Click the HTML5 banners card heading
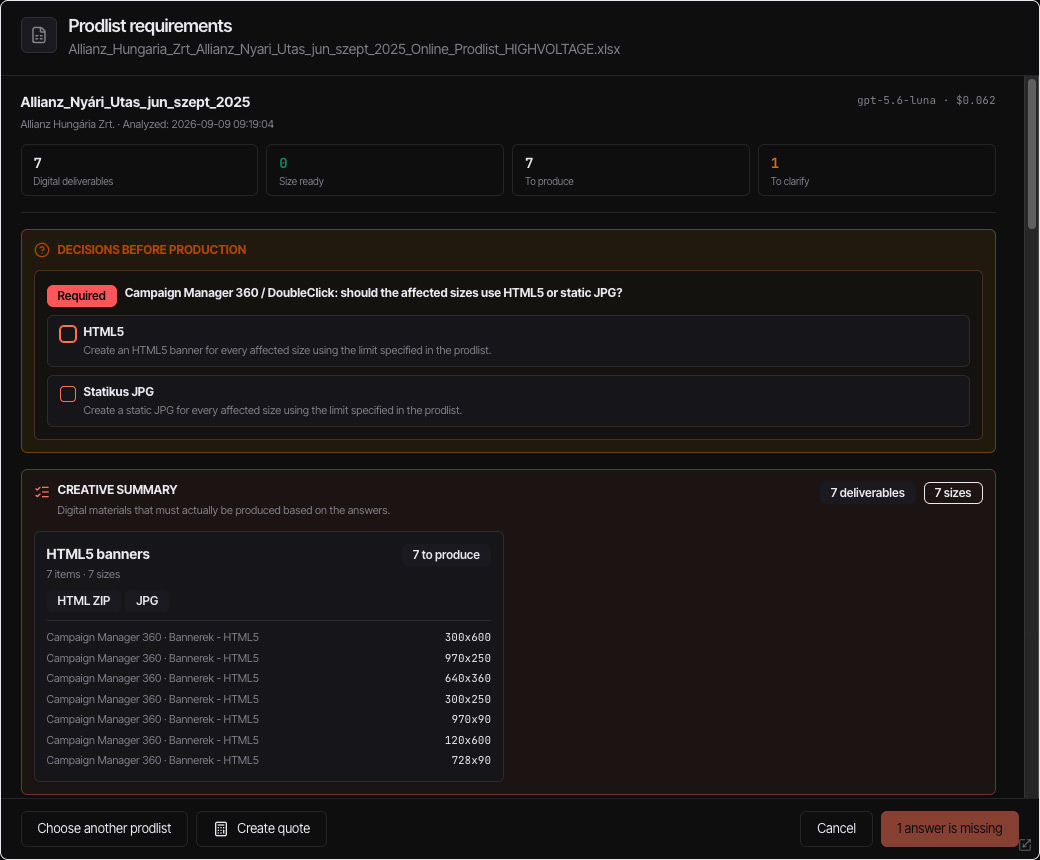The width and height of the screenshot is (1040, 860). tap(98, 554)
